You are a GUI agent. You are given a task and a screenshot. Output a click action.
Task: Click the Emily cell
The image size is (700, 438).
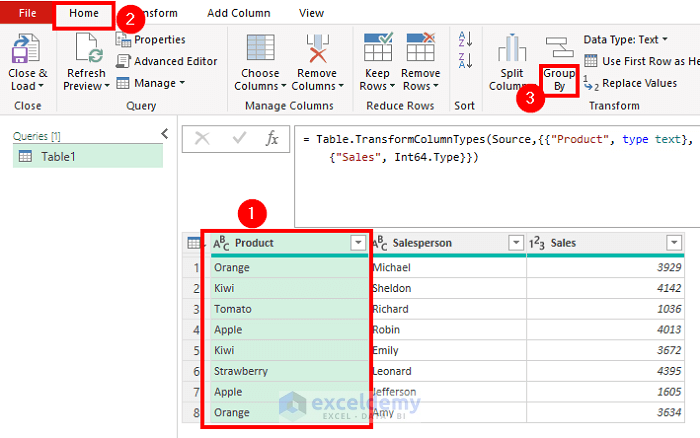coord(449,350)
